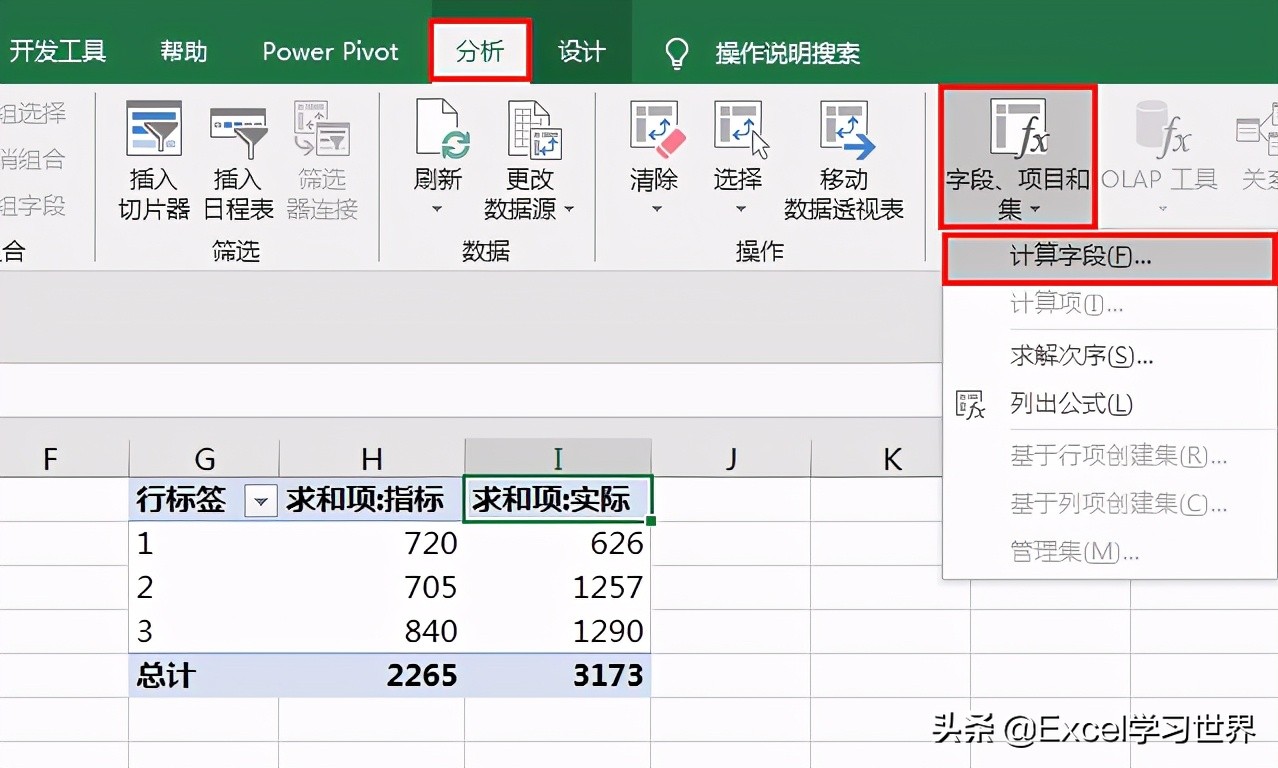Click the cell containing 1290
The image size is (1278, 768).
558,631
